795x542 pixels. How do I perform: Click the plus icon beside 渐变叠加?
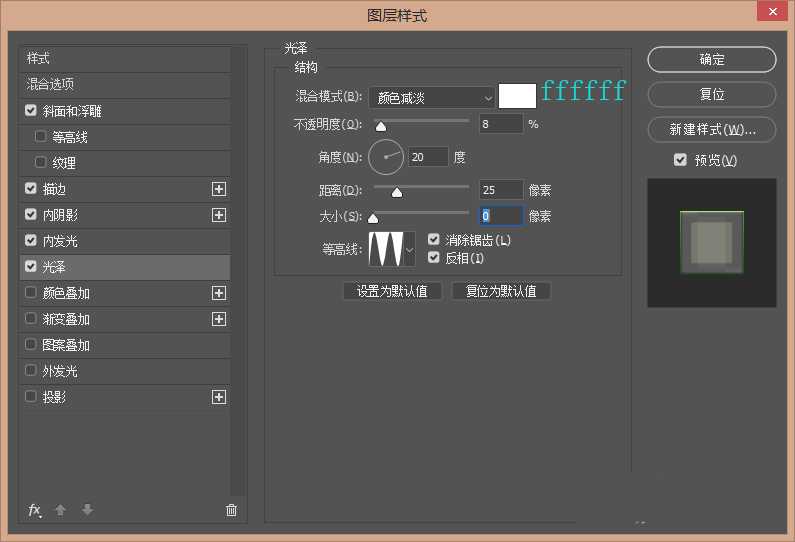pos(219,319)
